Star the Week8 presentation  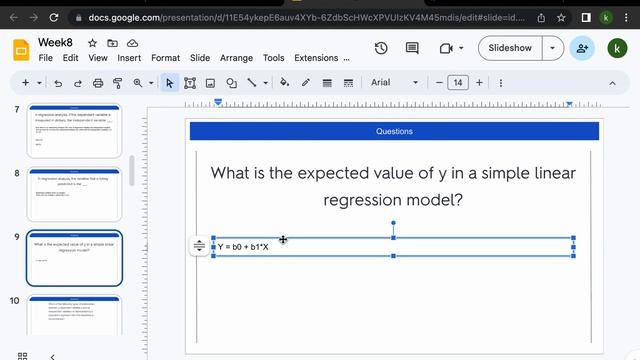click(93, 43)
